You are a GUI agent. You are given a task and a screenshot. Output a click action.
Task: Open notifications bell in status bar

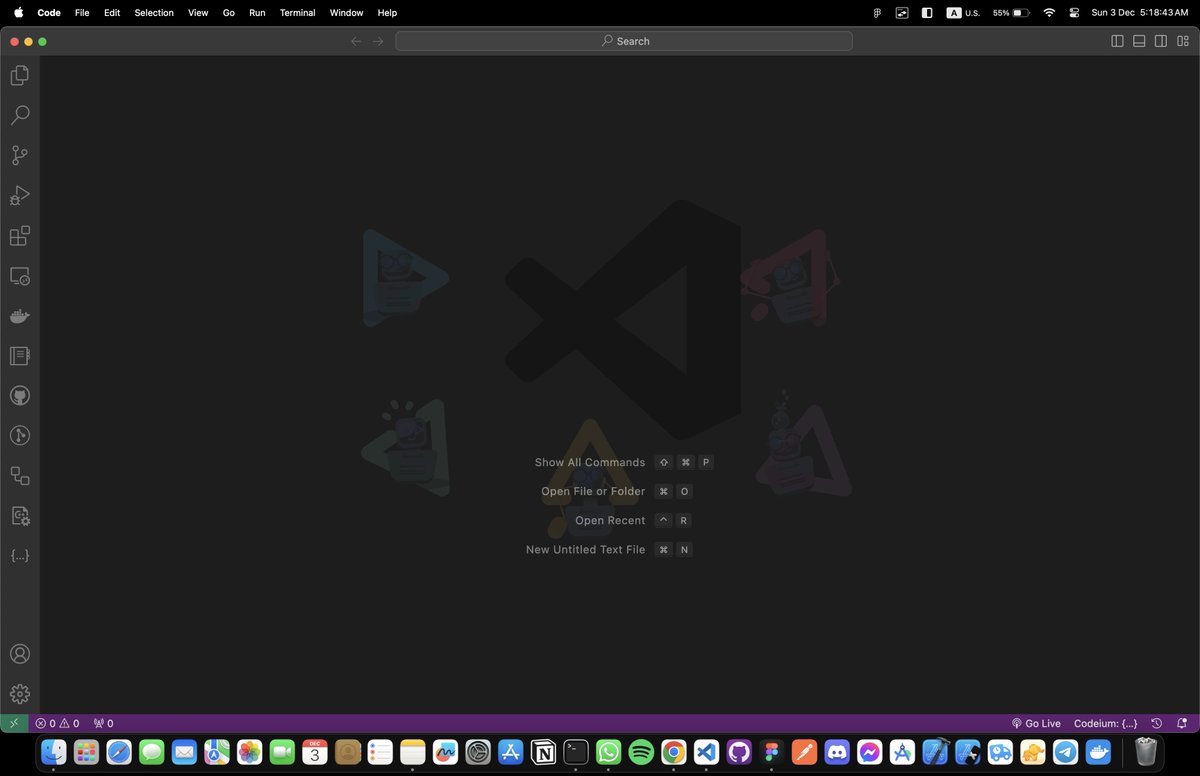click(x=1182, y=723)
